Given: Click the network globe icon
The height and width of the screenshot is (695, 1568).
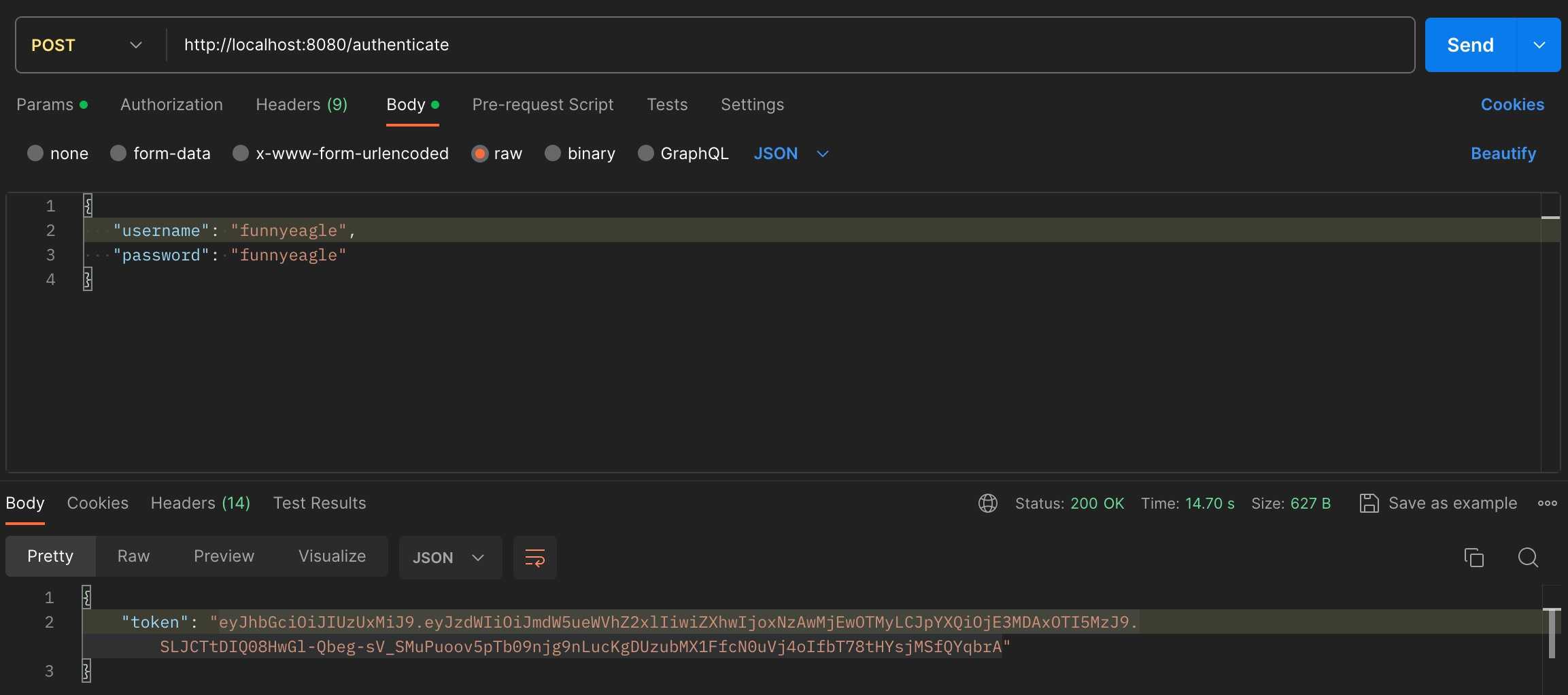Looking at the screenshot, I should click(x=987, y=503).
